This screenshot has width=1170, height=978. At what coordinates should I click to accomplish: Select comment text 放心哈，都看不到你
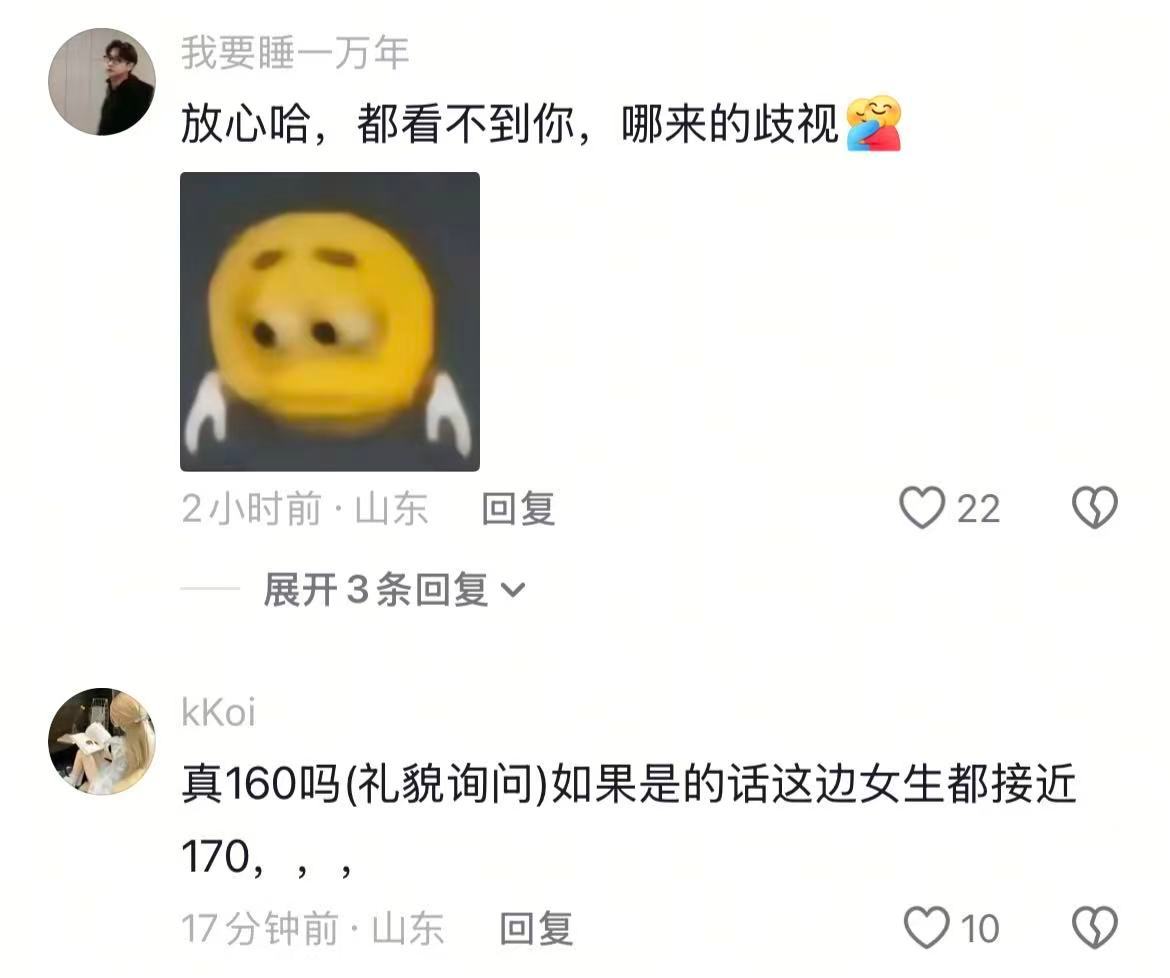coord(378,124)
